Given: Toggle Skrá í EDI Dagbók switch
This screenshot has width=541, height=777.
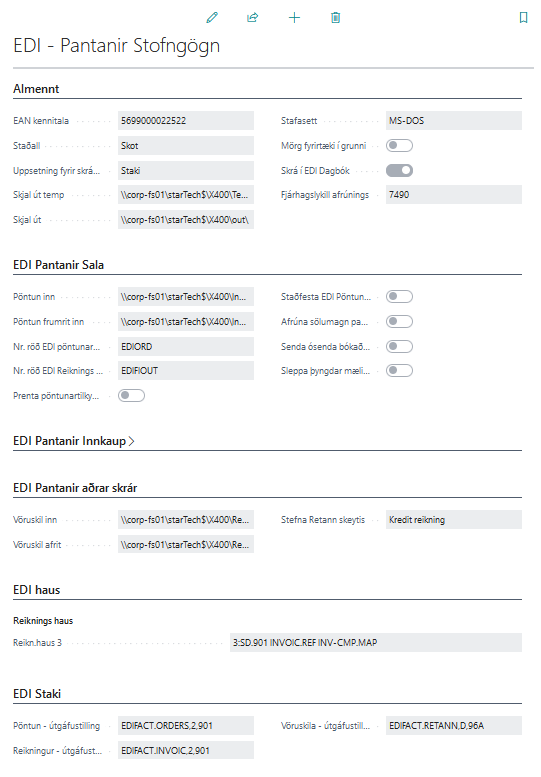Looking at the screenshot, I should (399, 170).
